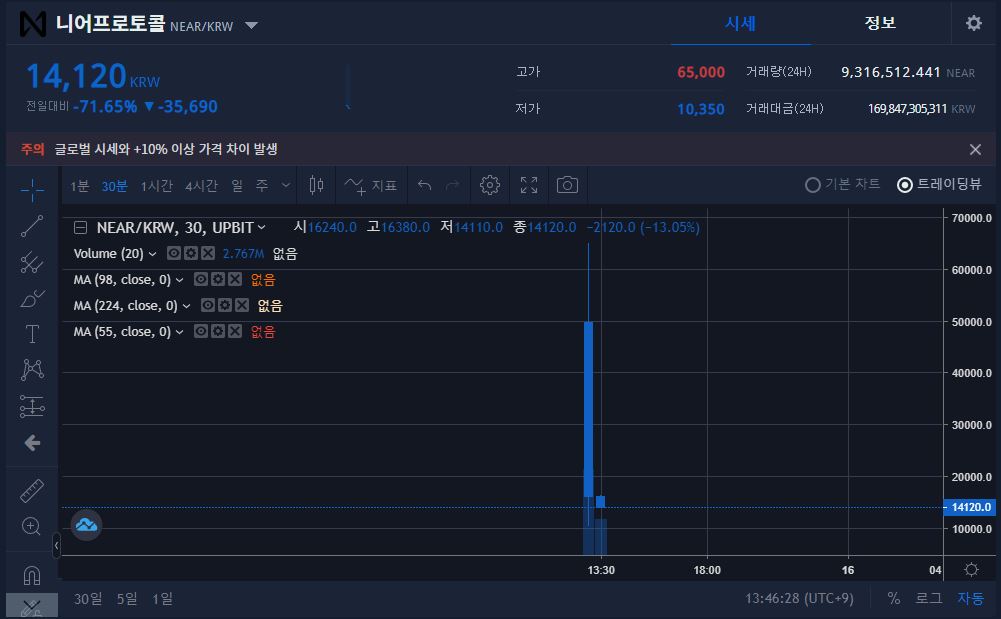Expand the Volume (20) indicator menu
Image resolution: width=1001 pixels, height=619 pixels.
(153, 254)
